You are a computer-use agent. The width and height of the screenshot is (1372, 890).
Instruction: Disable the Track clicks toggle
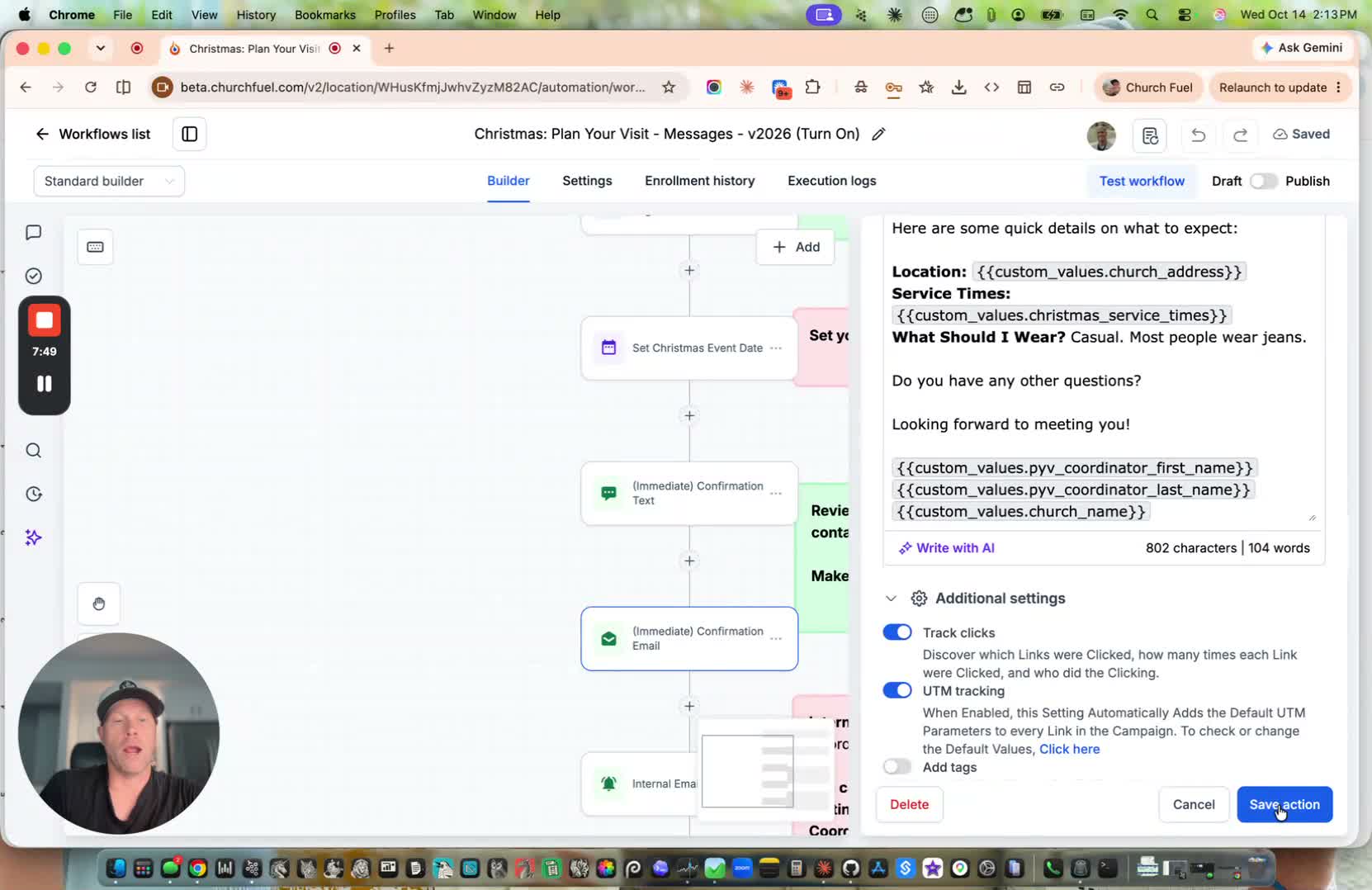click(897, 632)
